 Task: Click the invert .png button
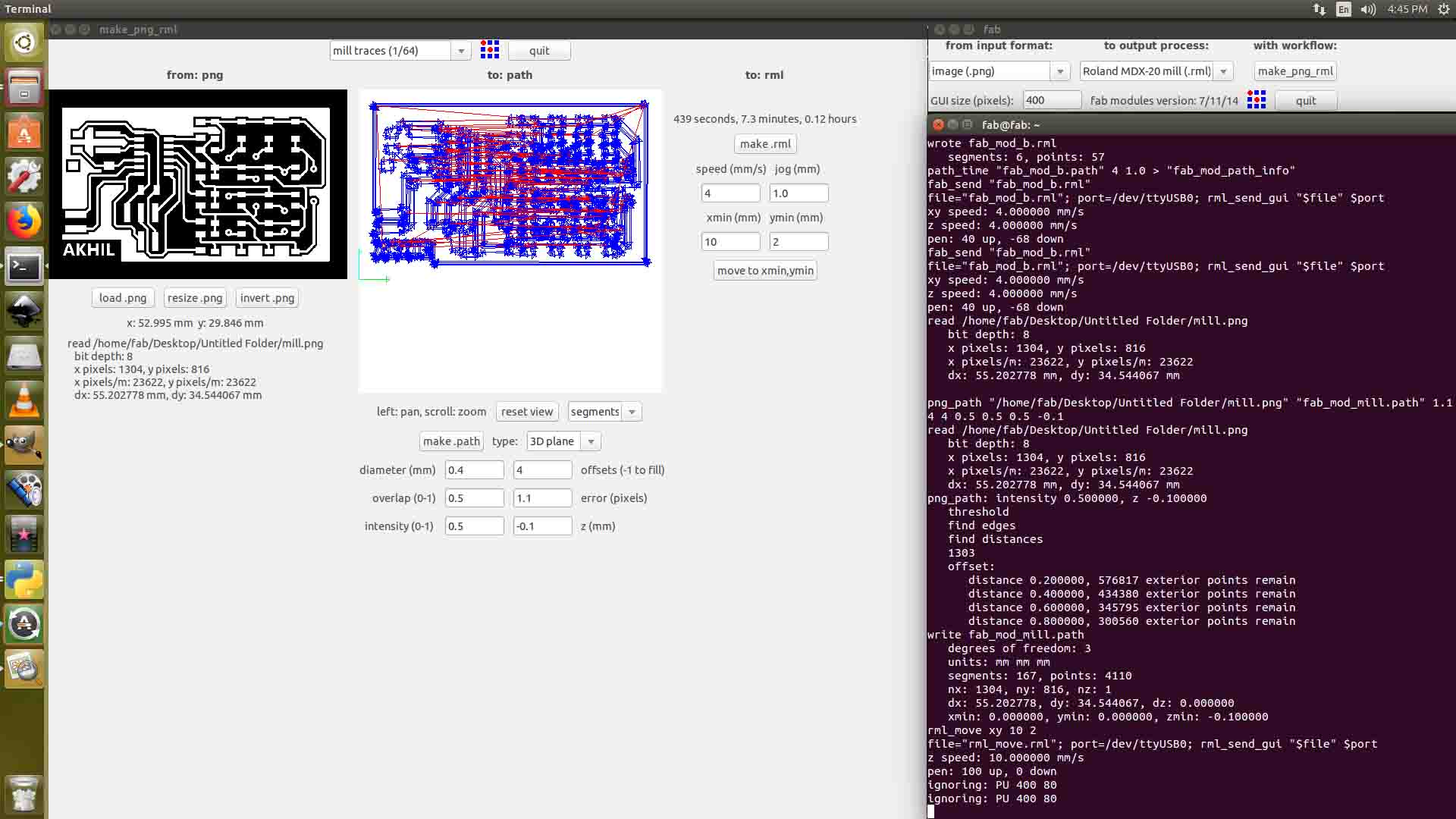tap(267, 298)
